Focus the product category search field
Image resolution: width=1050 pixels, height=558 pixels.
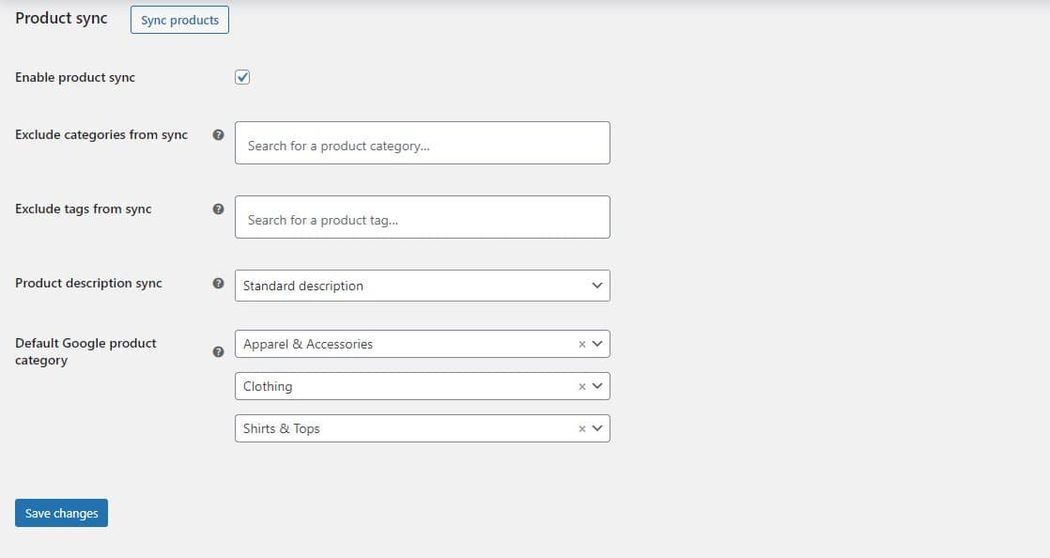click(421, 145)
